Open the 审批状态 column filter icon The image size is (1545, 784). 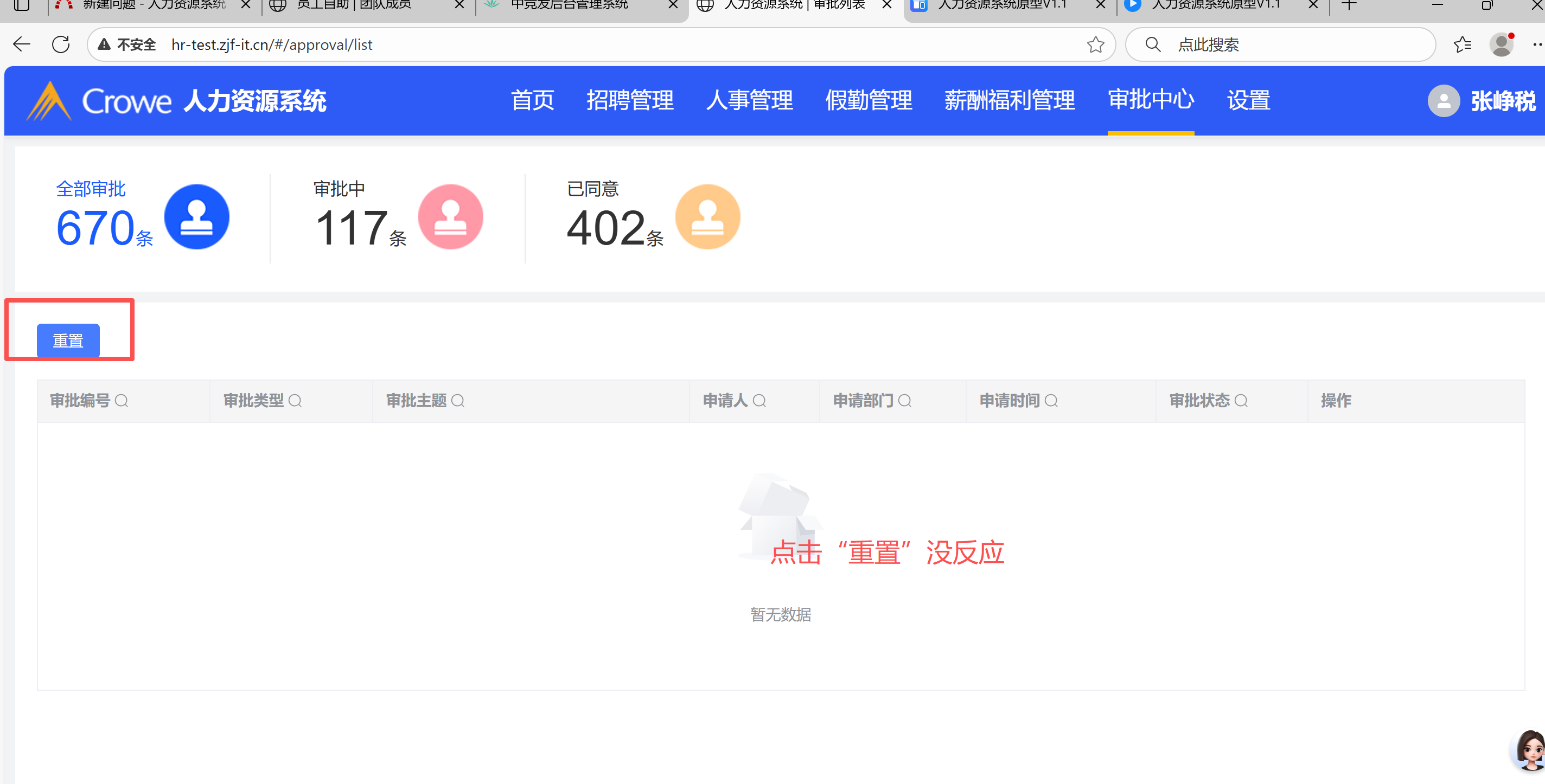click(1241, 400)
